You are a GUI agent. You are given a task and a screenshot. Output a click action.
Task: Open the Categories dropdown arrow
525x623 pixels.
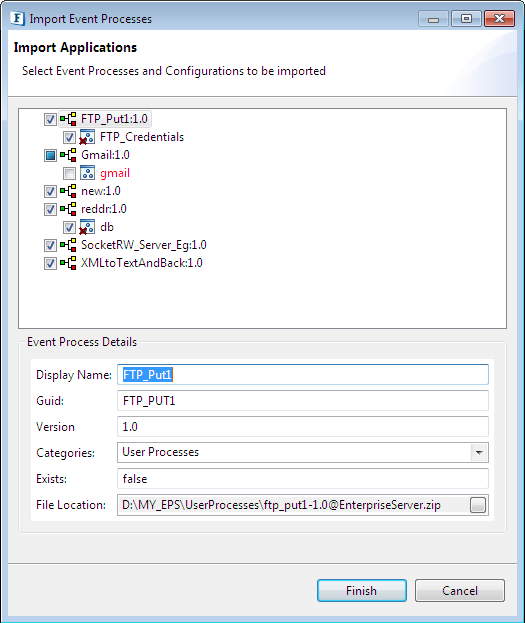[479, 453]
